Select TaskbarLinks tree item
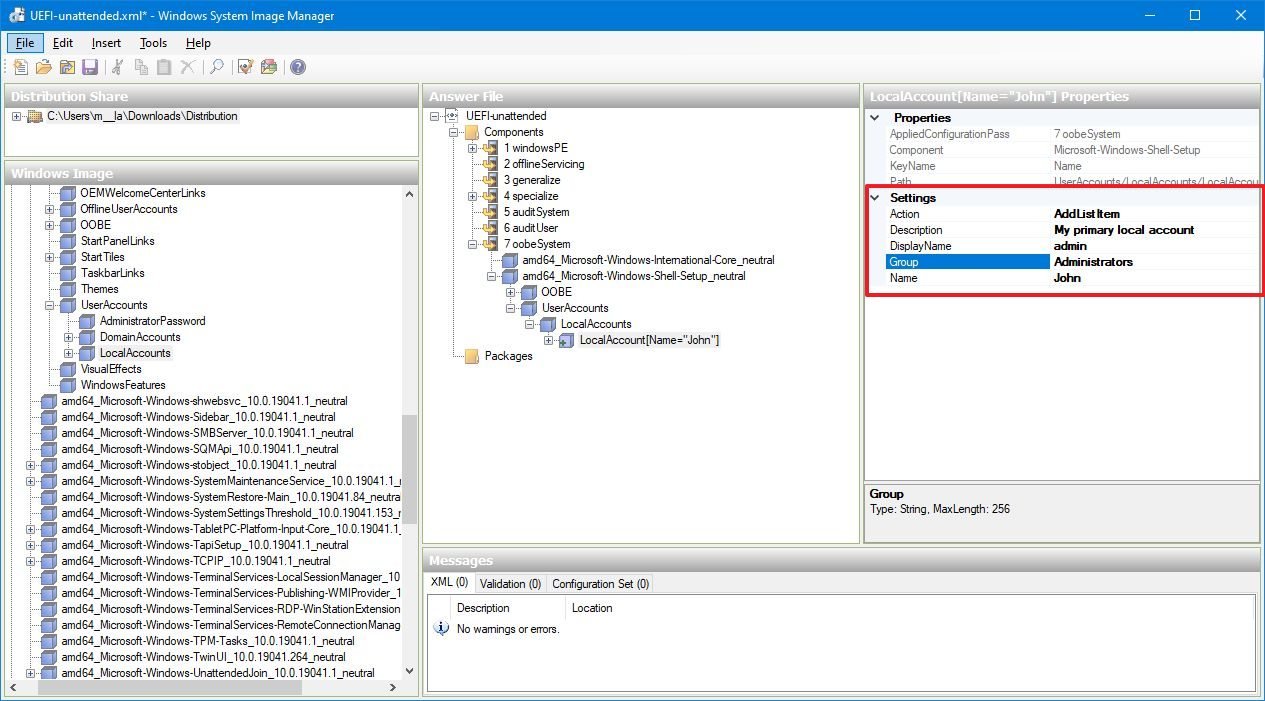Viewport: 1265px width, 701px height. pos(112,273)
